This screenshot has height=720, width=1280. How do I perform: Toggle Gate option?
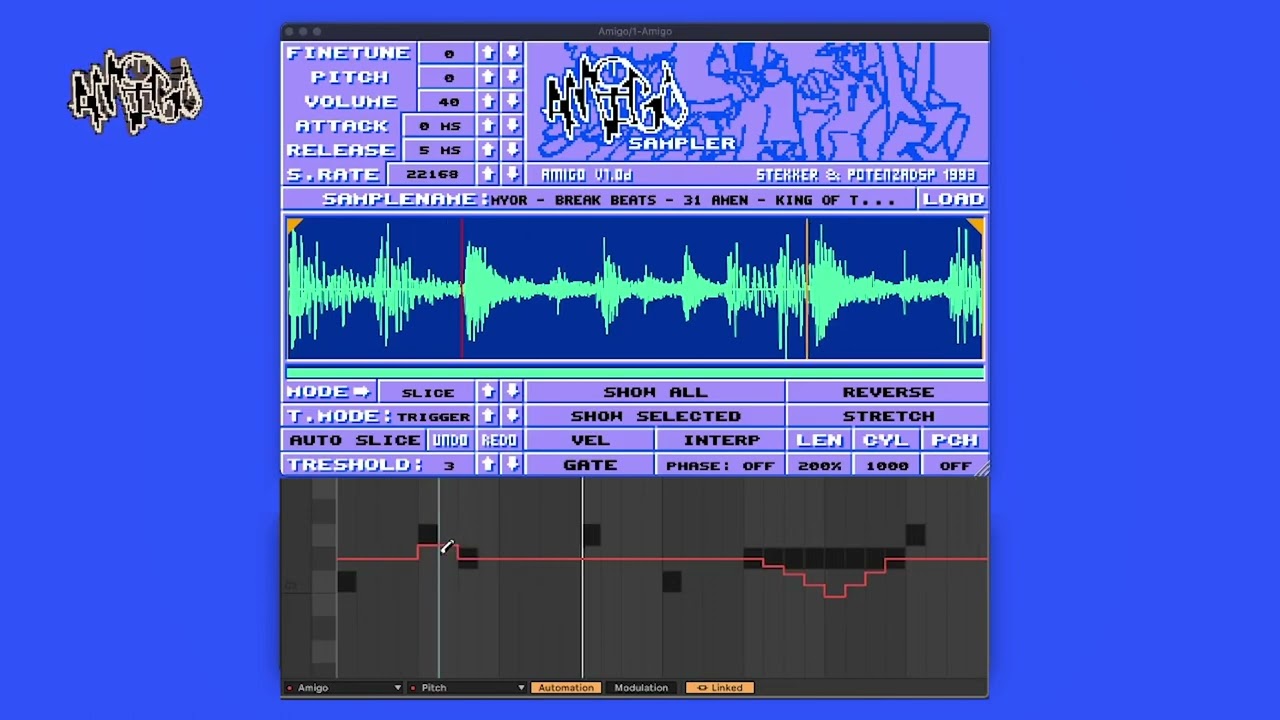pyautogui.click(x=590, y=465)
